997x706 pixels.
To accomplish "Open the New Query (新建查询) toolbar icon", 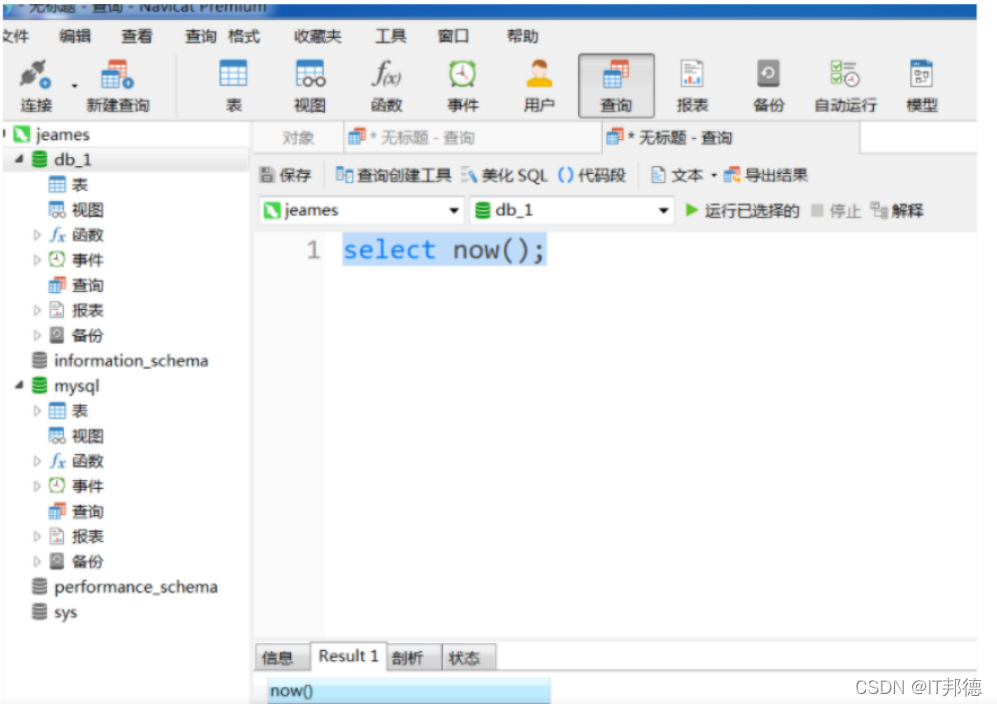I will [118, 86].
